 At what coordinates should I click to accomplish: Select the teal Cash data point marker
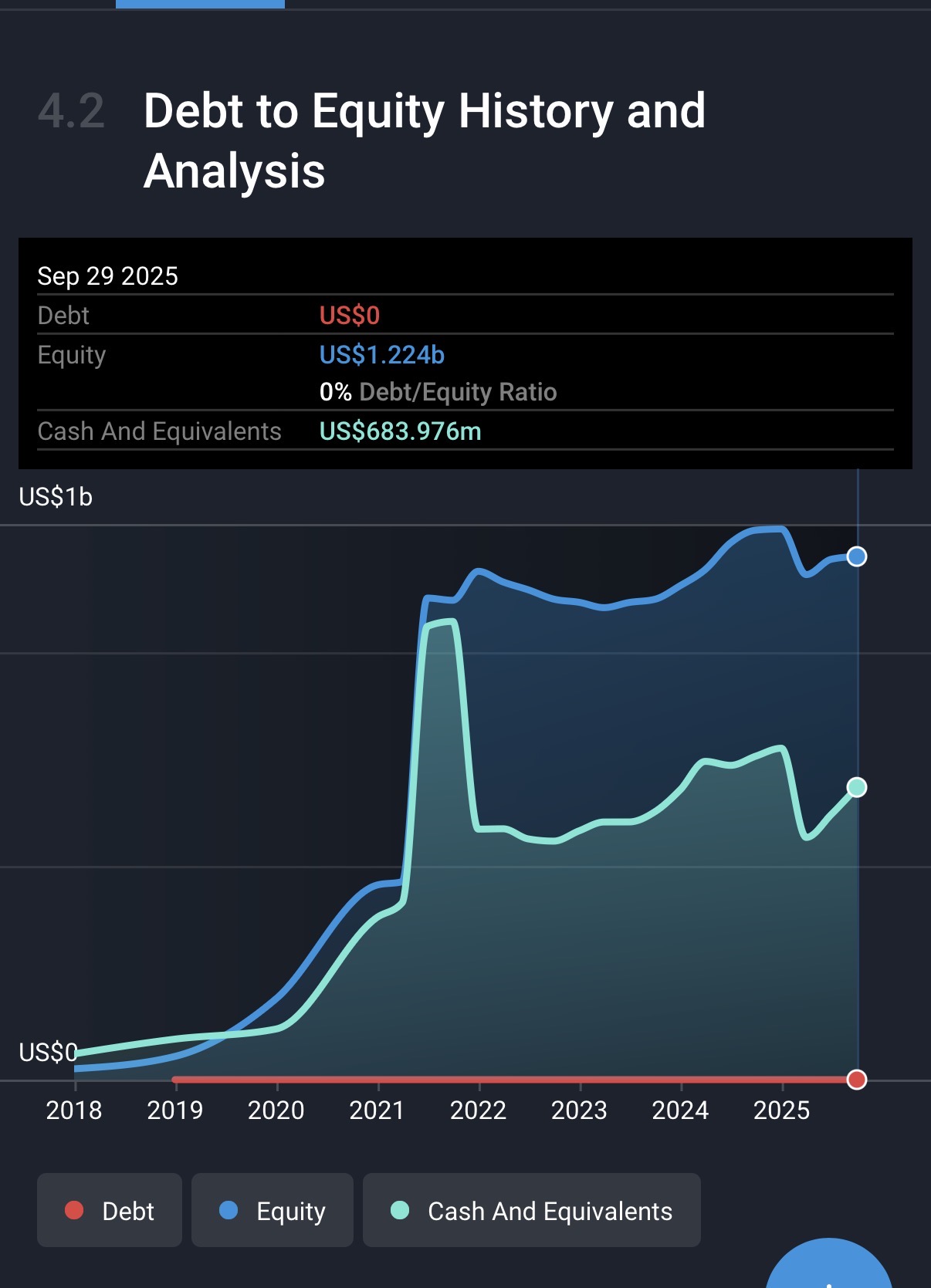coord(856,787)
